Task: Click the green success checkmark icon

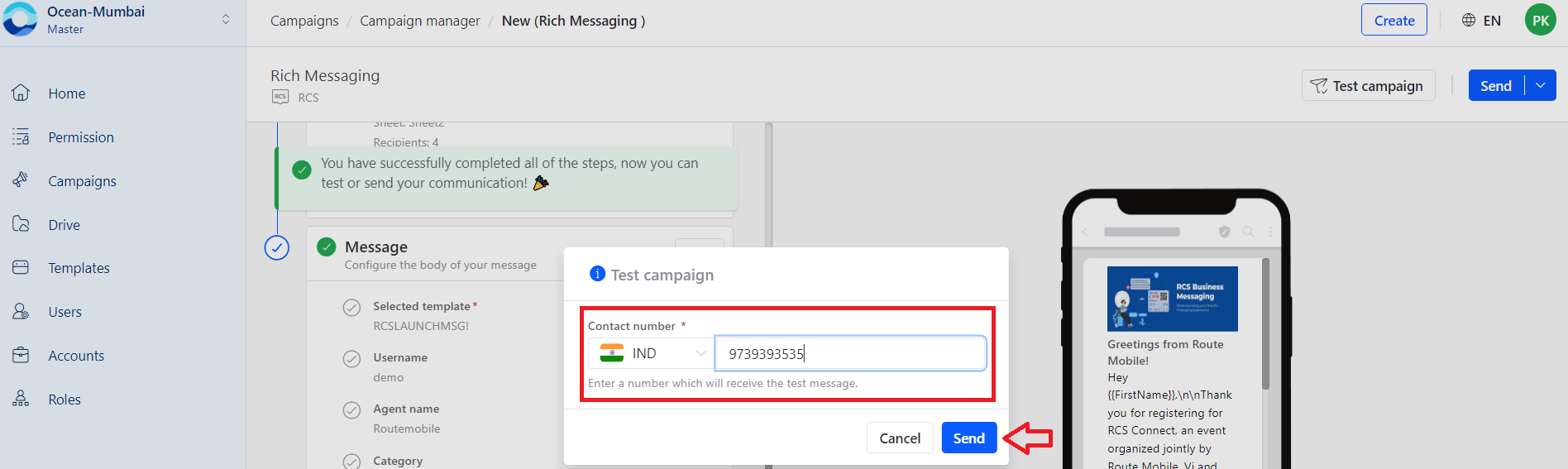Action: 302,170
